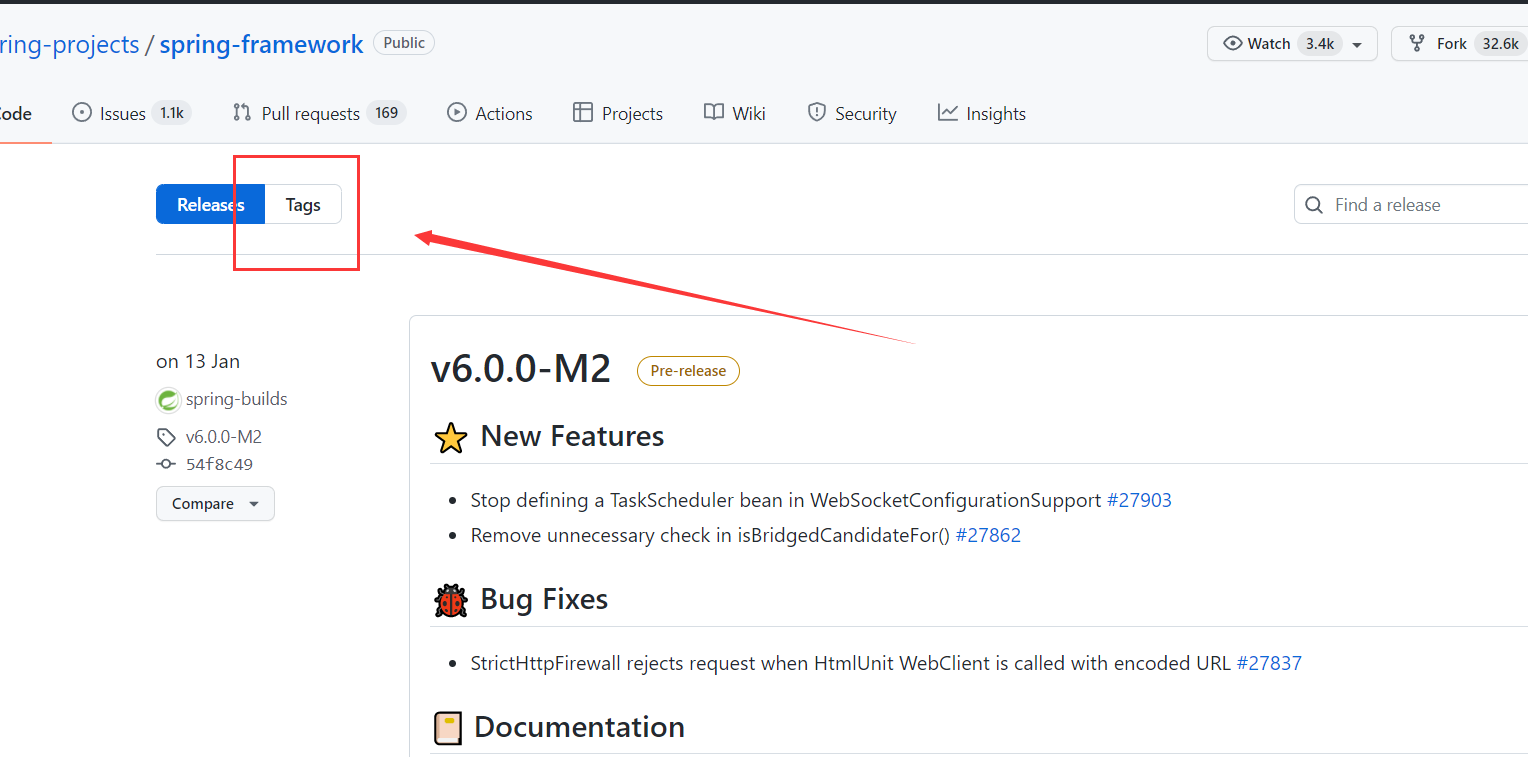Click the New Features heading

point(572,436)
